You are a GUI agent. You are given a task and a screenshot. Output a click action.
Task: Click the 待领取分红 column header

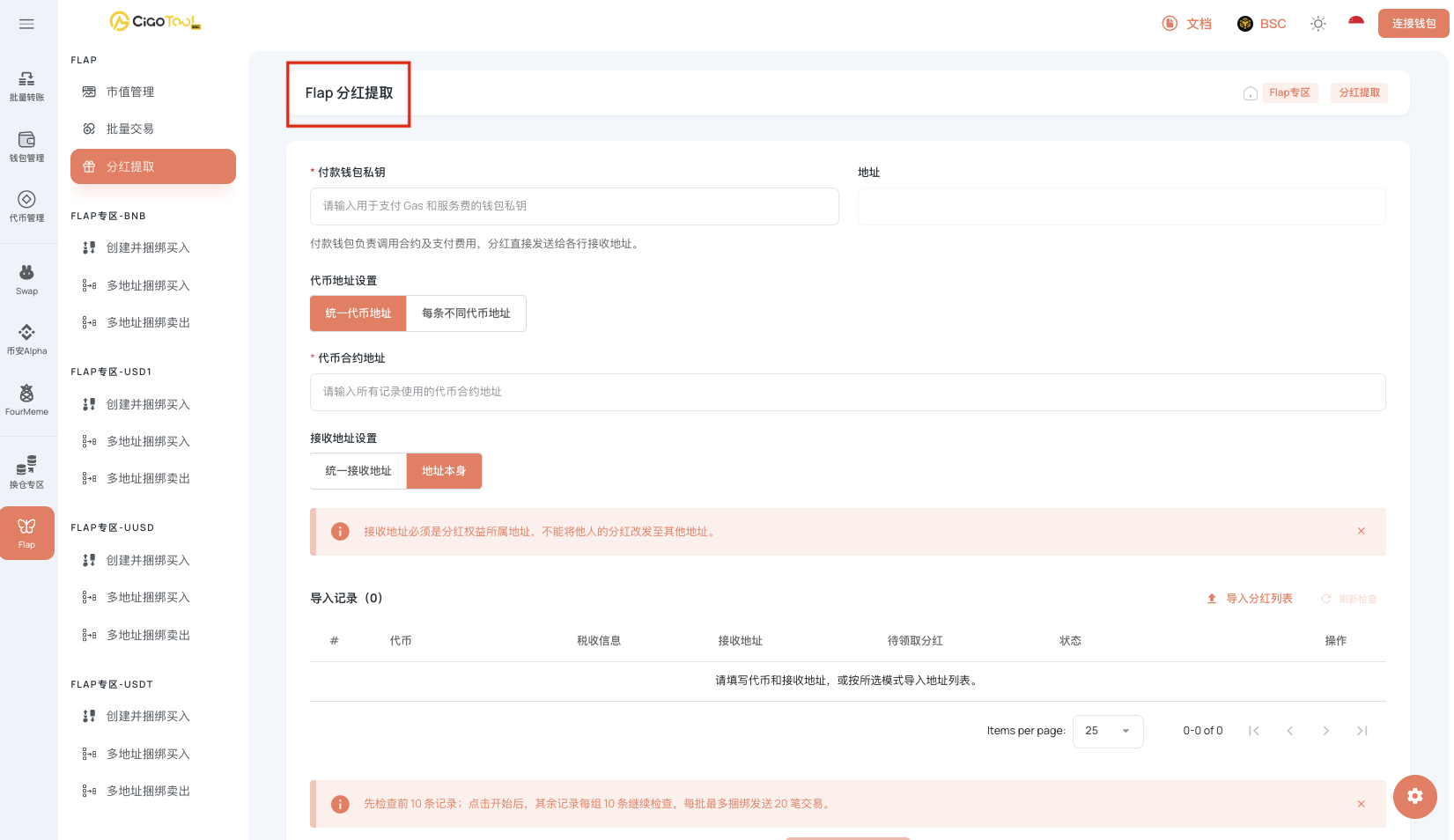tap(915, 641)
